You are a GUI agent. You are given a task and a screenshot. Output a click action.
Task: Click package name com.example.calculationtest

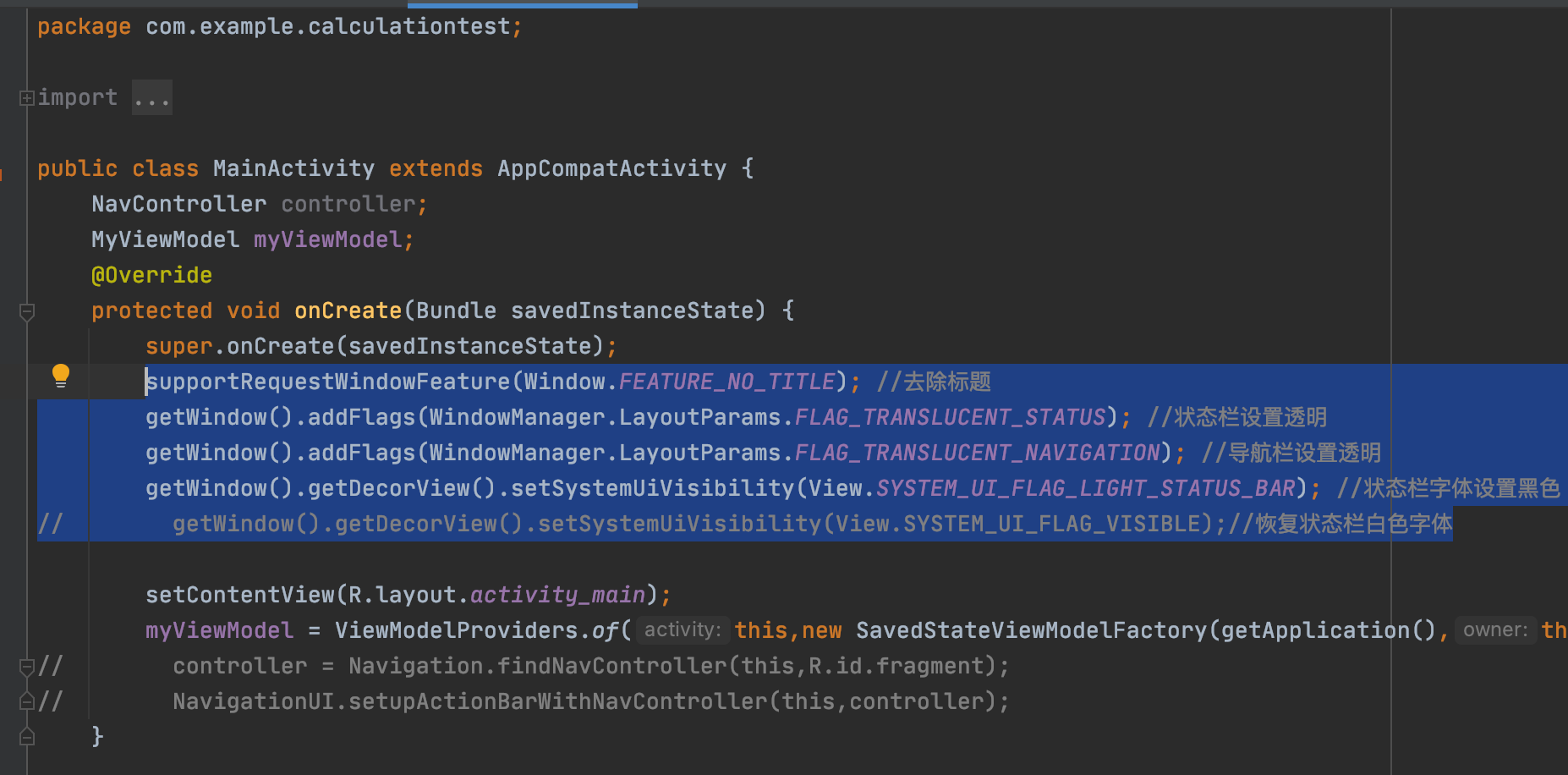(x=328, y=26)
